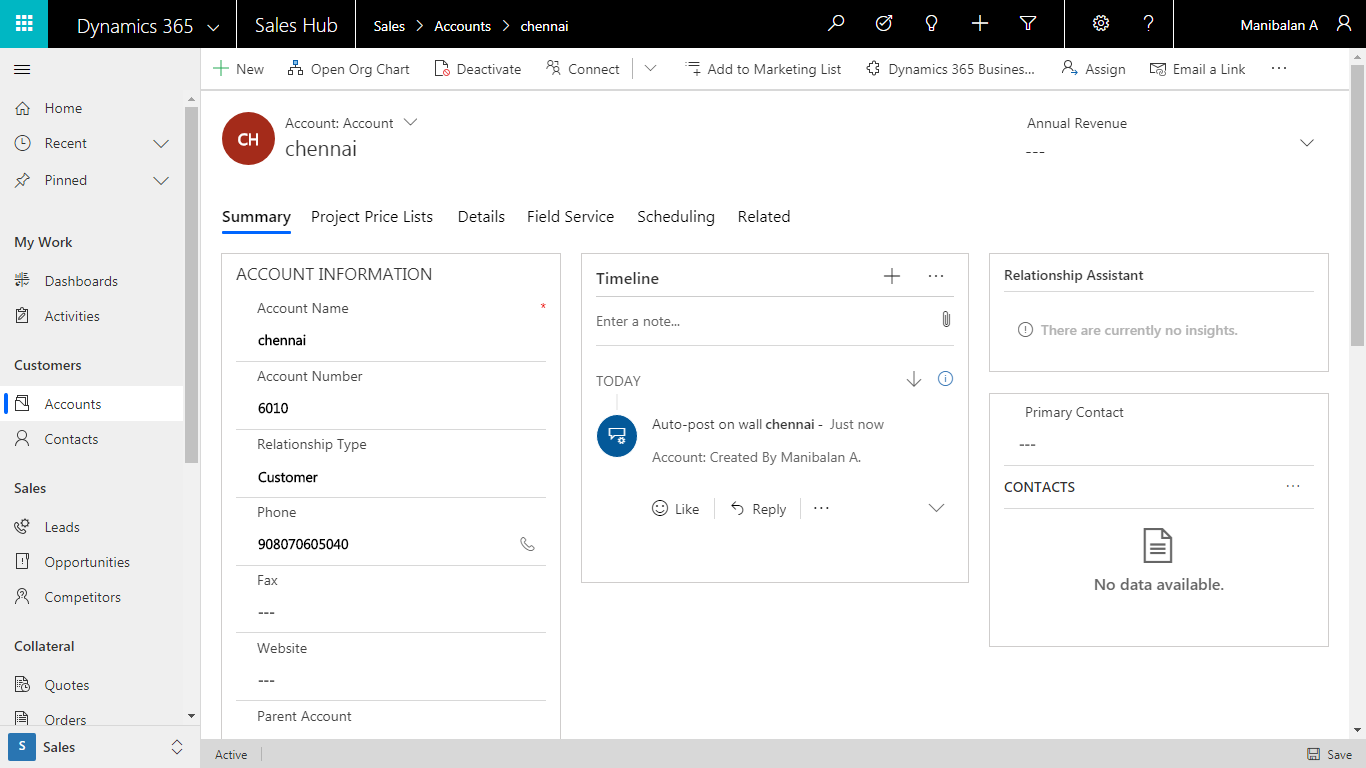Click Add to Marketing List
Screen dimensions: 1366x768
(x=763, y=69)
